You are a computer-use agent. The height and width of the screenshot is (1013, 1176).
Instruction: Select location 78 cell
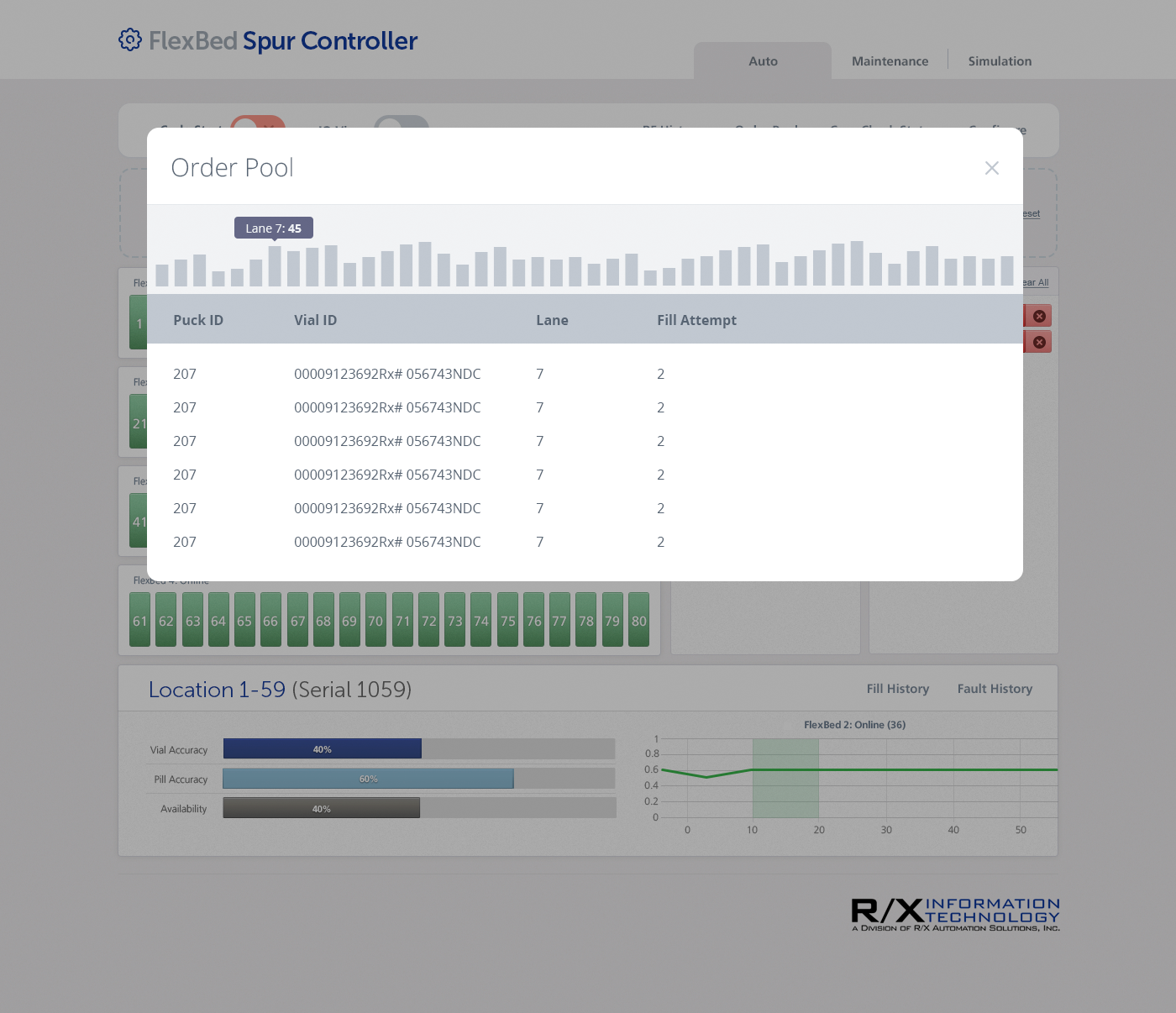pyautogui.click(x=585, y=620)
